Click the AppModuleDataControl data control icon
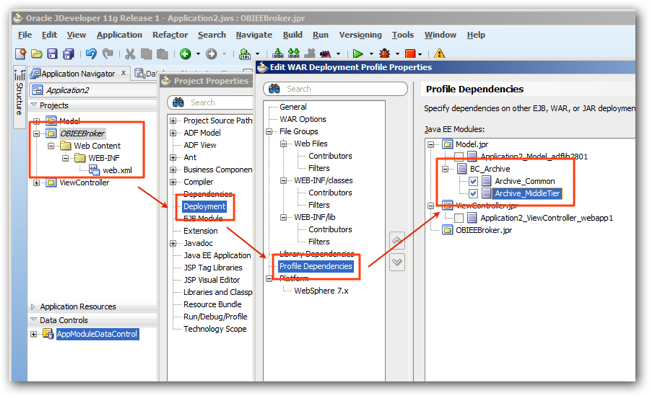This screenshot has width=650, height=396. tap(48, 333)
